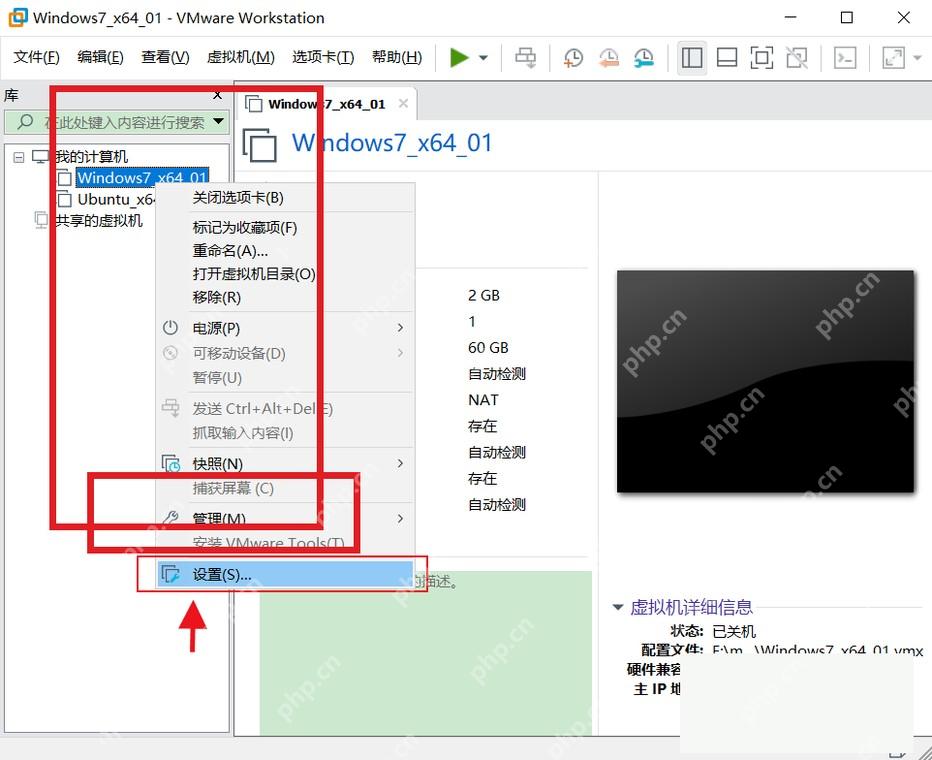Select Windows7_x64_01 in the library tree
Screen dimensions: 932x760
click(x=142, y=178)
